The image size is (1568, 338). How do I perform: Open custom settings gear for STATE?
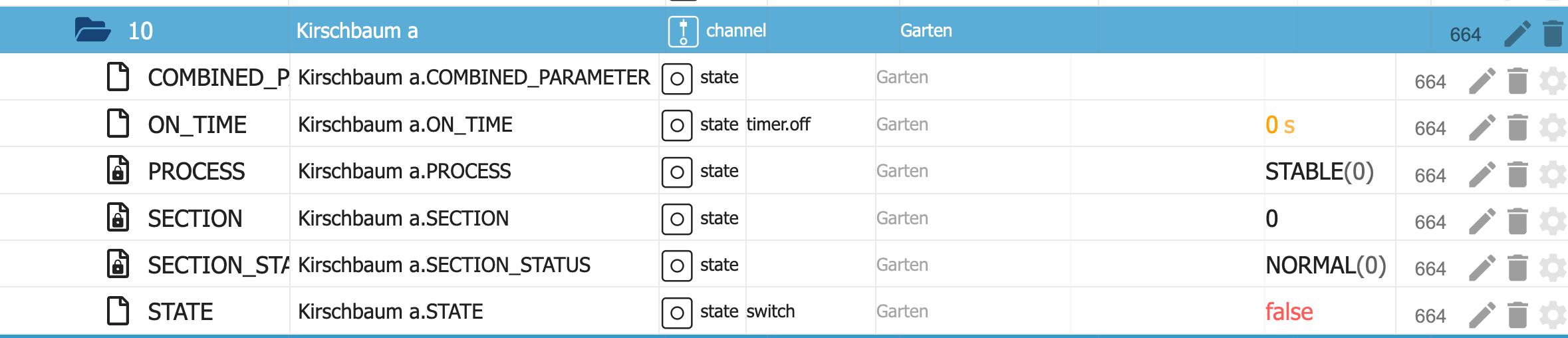pos(1553,315)
